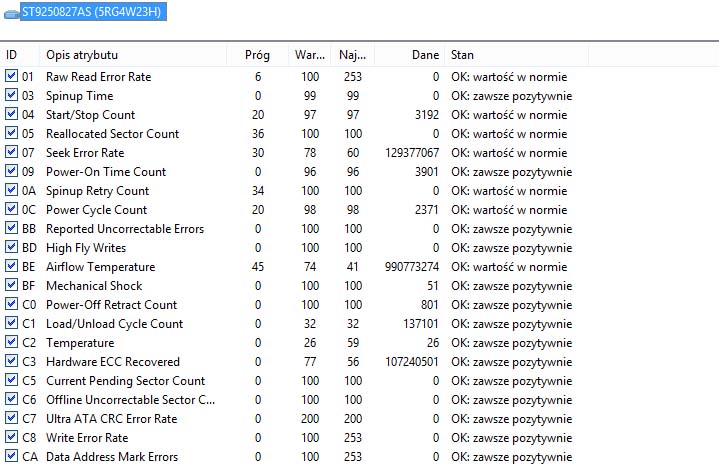Uncheck Current Pending Sector Count checkbox
Screen dimensions: 719x469
click(11, 380)
